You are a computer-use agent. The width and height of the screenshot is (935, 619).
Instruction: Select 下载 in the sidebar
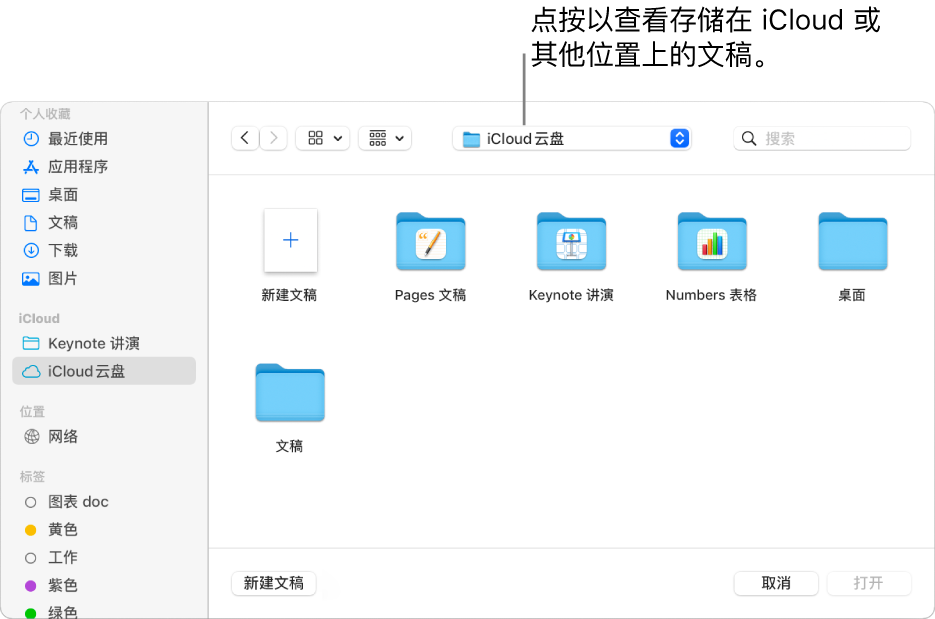pyautogui.click(x=104, y=250)
